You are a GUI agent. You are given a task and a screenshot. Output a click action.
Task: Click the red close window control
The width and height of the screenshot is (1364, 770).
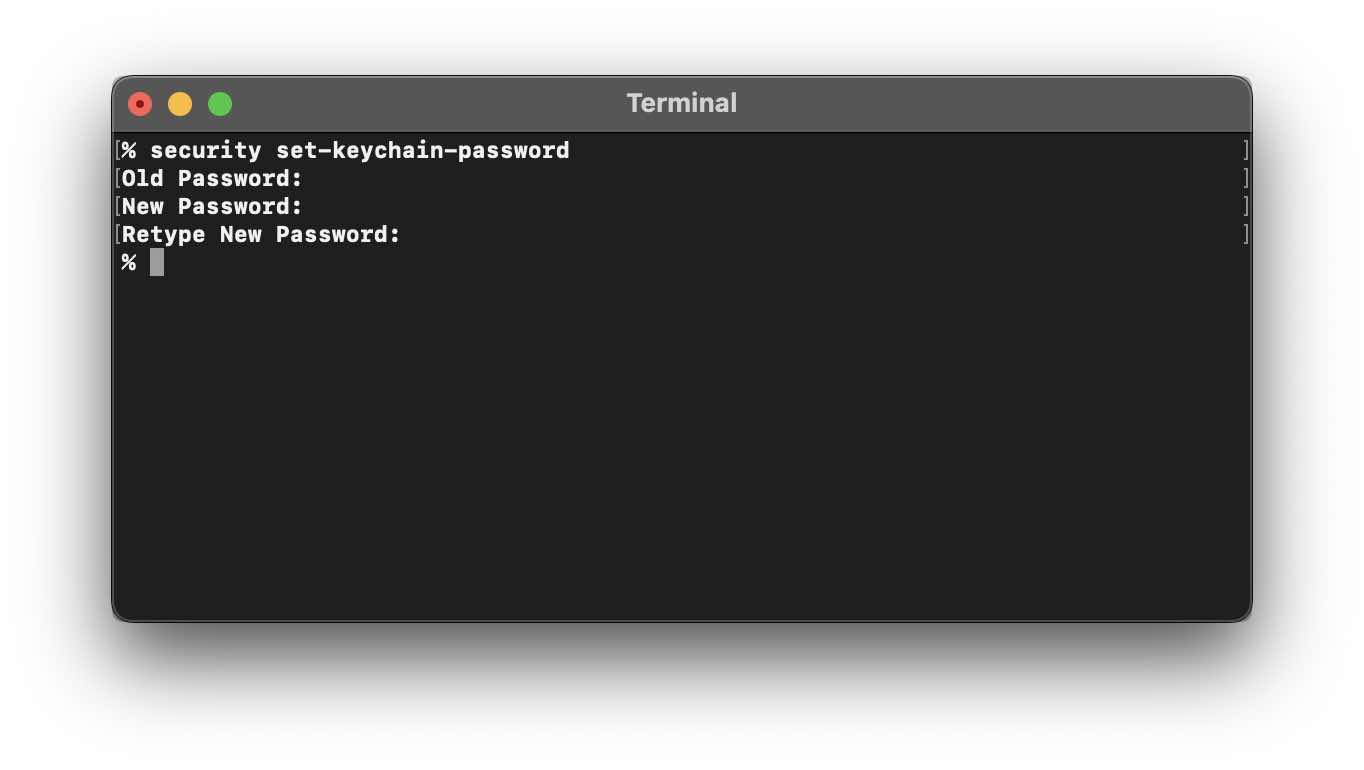coord(139,103)
